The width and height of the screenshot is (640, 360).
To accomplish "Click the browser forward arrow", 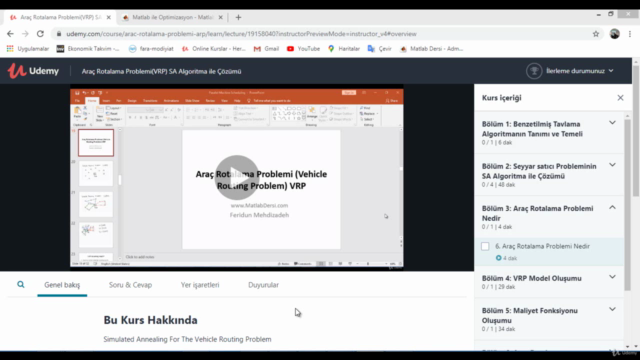I will tap(25, 34).
